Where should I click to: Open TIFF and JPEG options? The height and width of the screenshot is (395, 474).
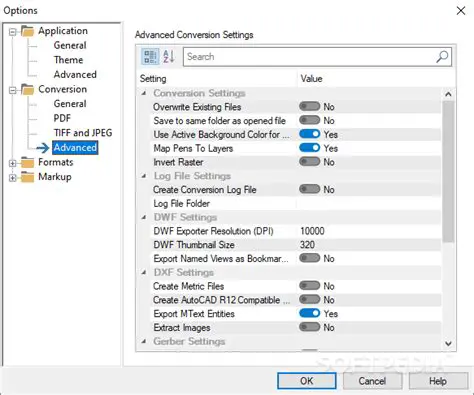[83, 133]
